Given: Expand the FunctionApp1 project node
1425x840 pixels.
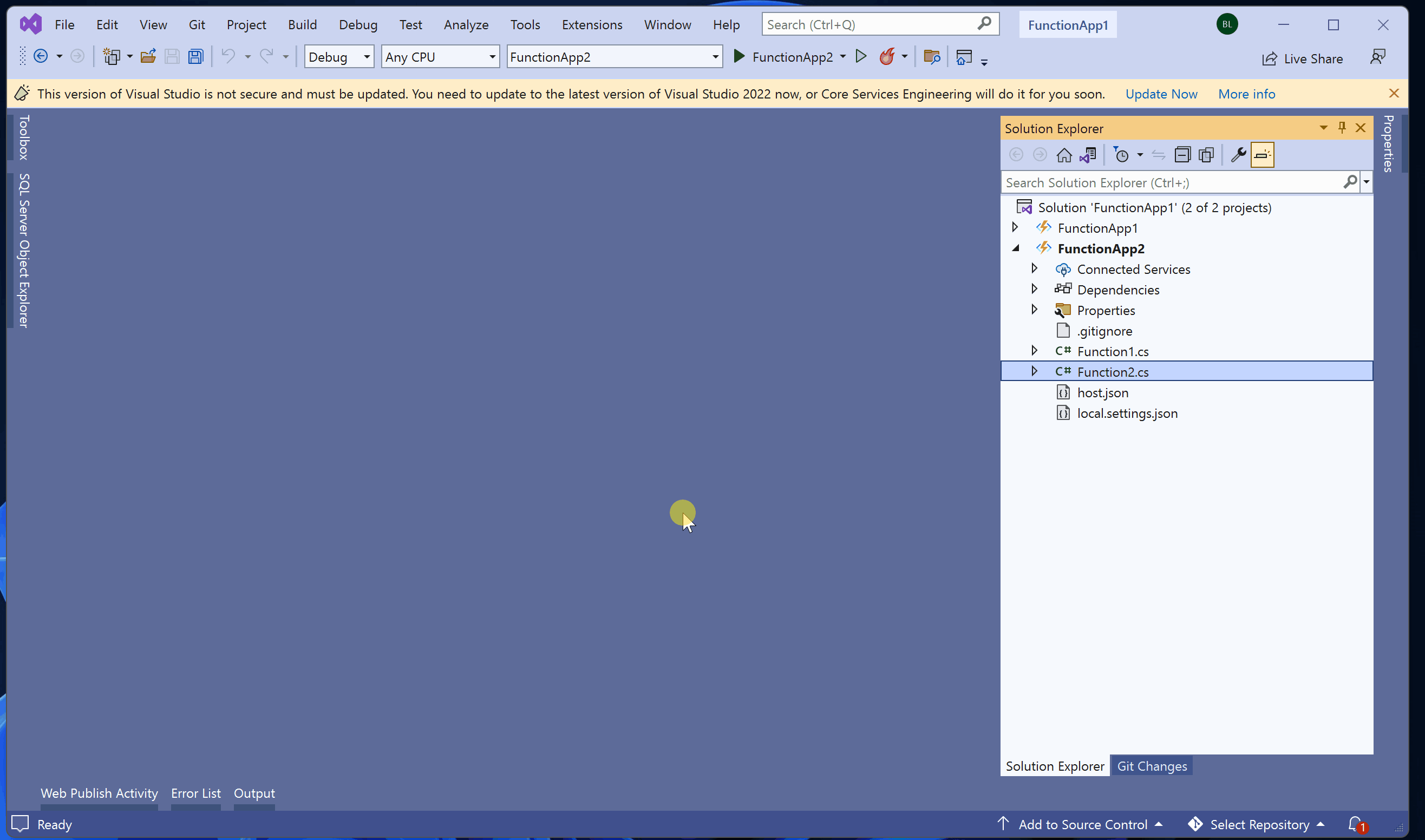Looking at the screenshot, I should (1015, 227).
